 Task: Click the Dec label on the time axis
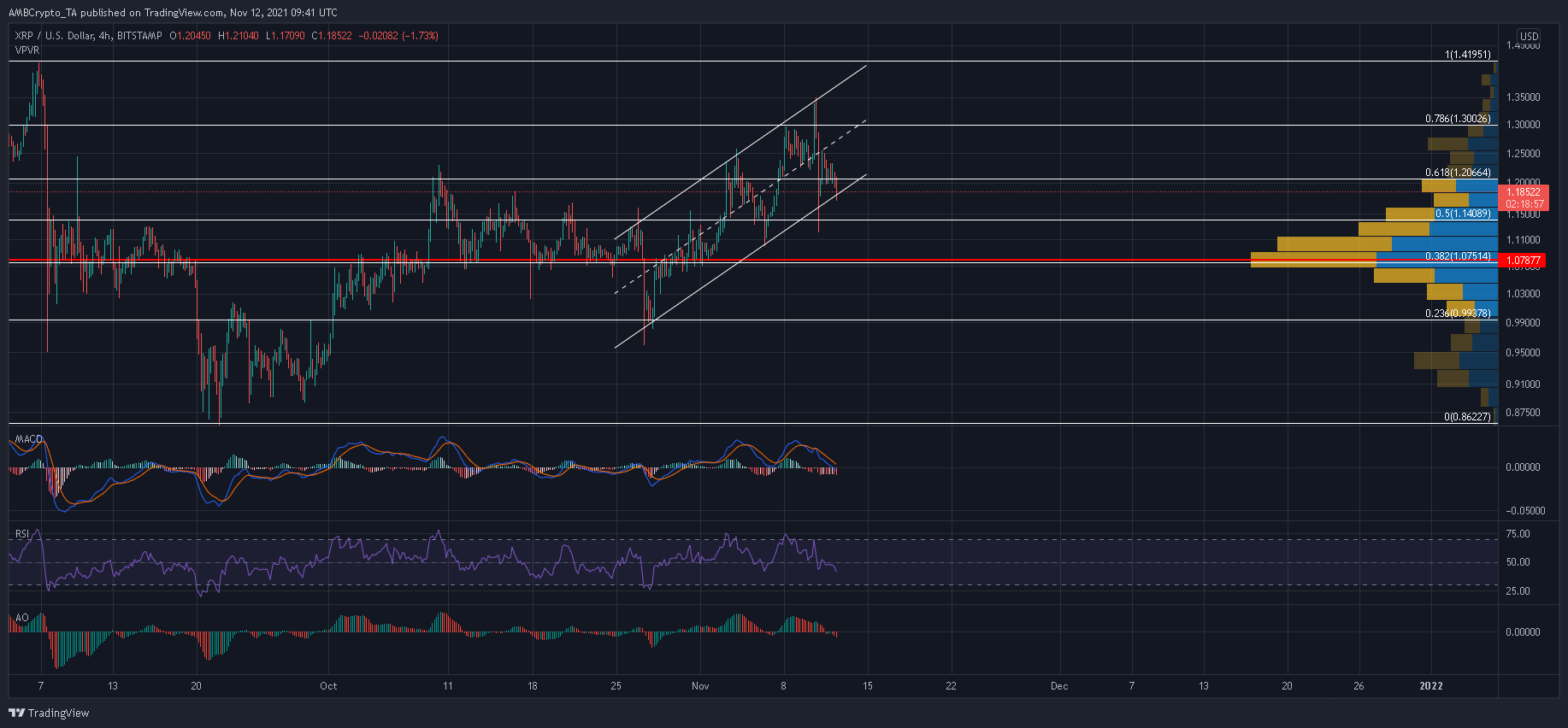(x=1059, y=686)
